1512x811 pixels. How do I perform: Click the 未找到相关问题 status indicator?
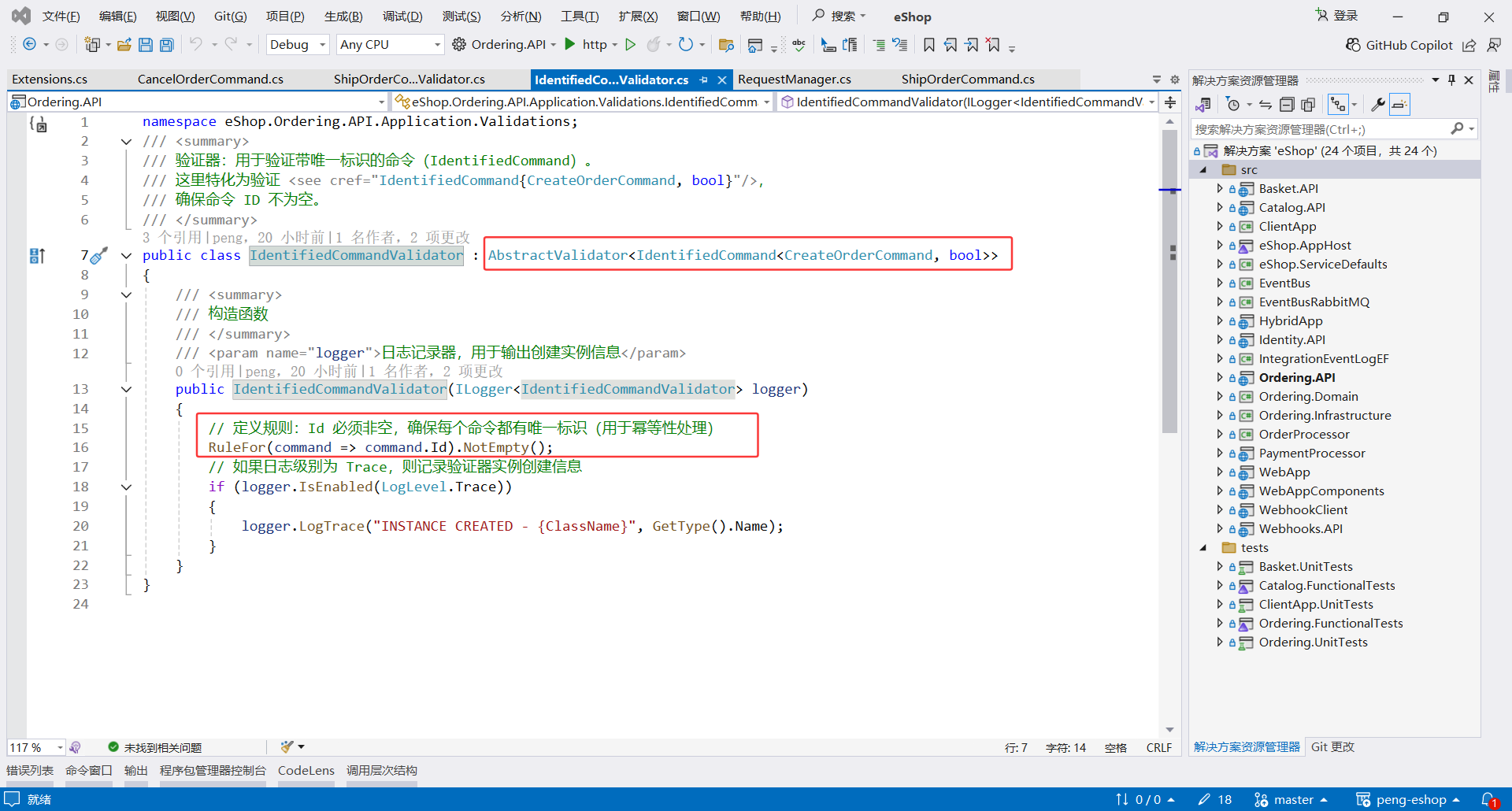pos(155,747)
